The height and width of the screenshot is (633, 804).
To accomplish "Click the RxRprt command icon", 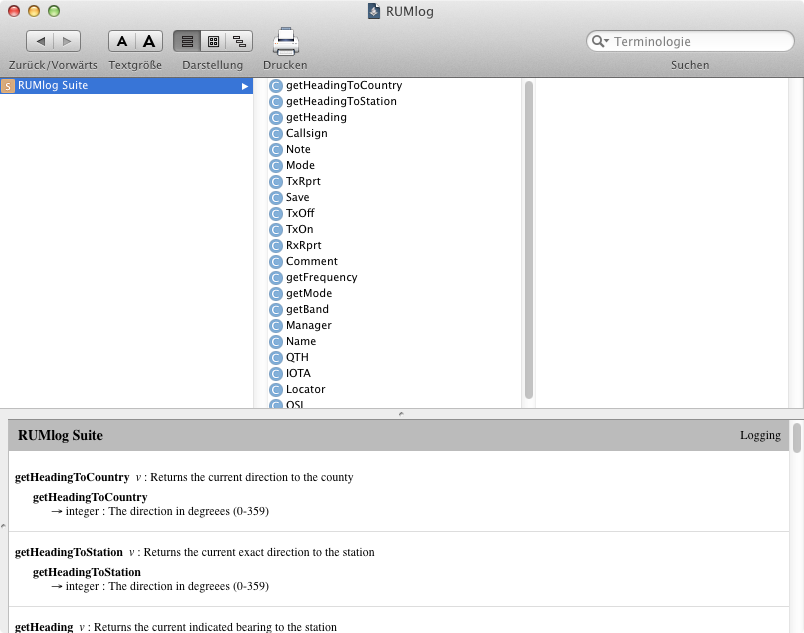I will click(x=276, y=246).
